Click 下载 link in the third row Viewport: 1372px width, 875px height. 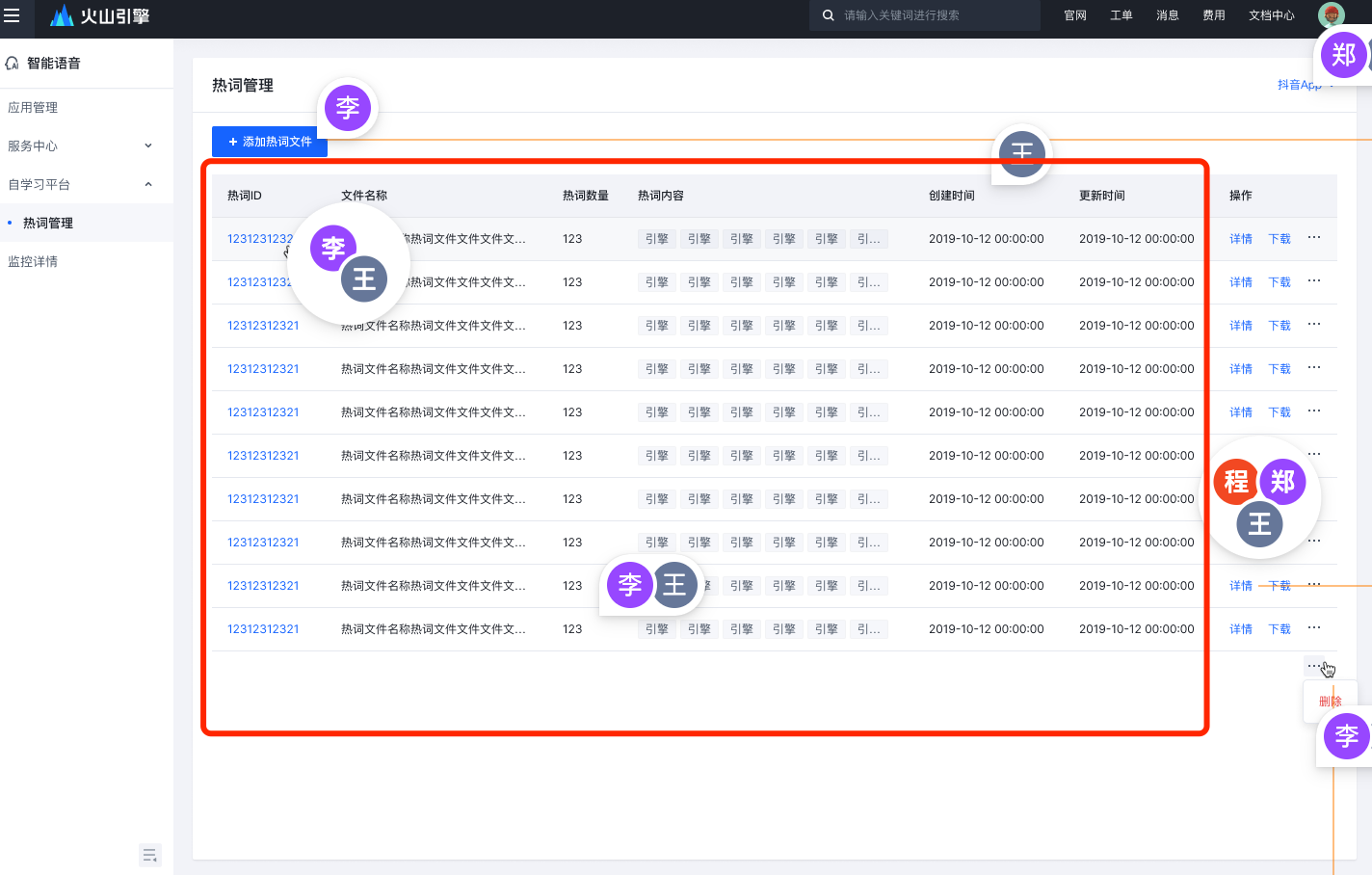point(1279,326)
